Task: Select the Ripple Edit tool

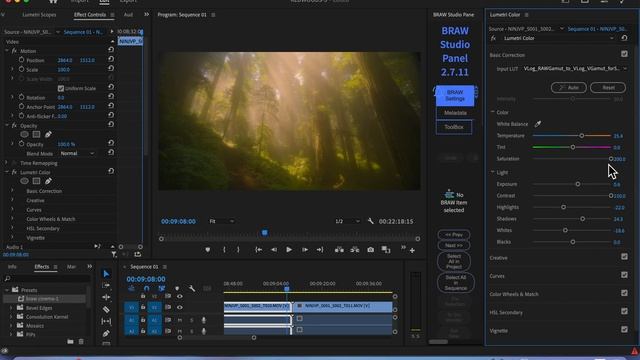Action: tap(106, 298)
